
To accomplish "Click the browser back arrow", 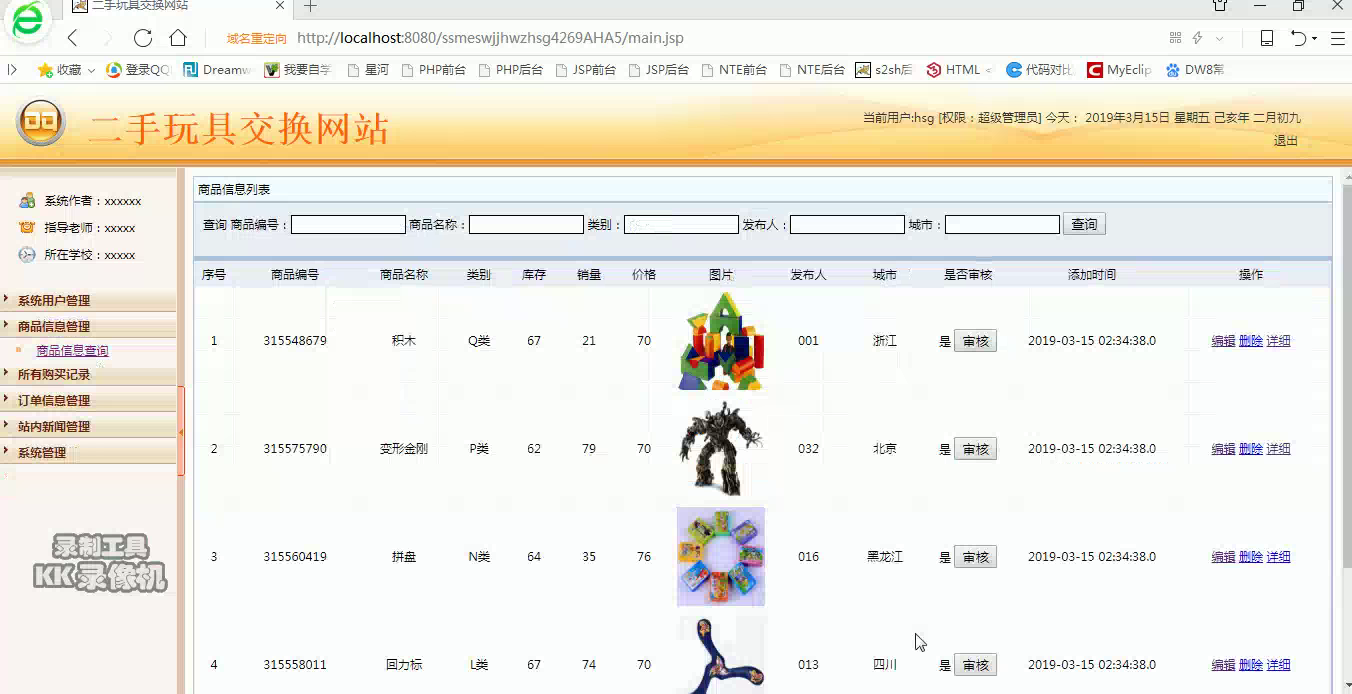I will (72, 38).
